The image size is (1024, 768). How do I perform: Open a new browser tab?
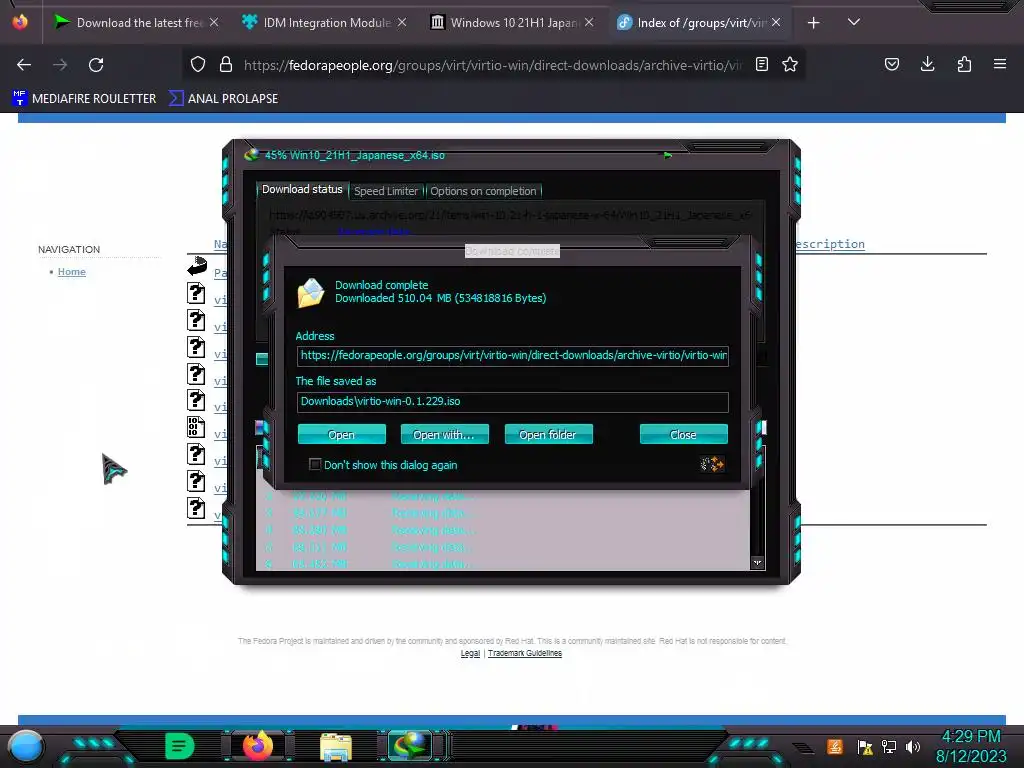click(x=813, y=23)
